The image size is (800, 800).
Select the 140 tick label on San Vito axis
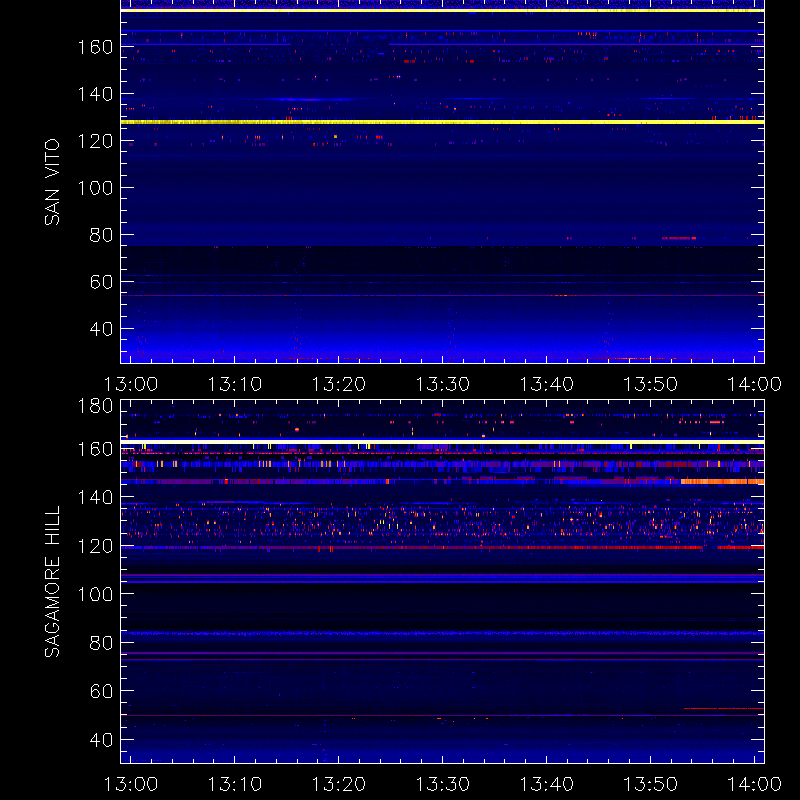pyautogui.click(x=95, y=94)
